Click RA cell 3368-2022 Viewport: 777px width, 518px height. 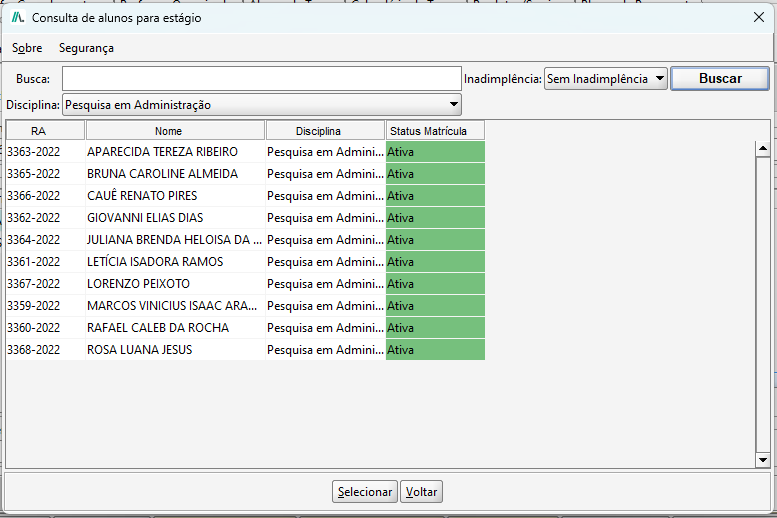pos(46,349)
